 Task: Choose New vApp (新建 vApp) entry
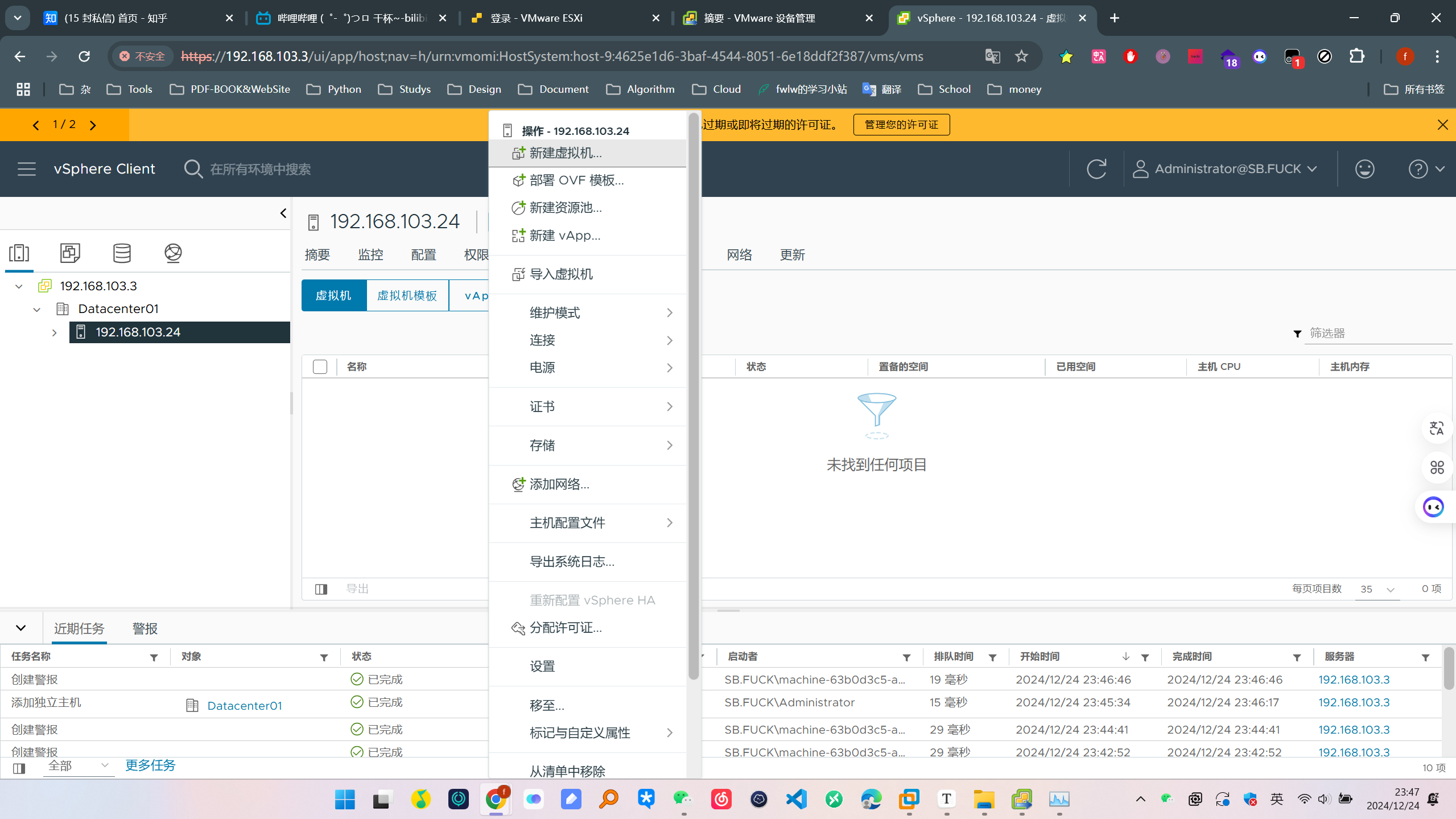pyautogui.click(x=587, y=236)
